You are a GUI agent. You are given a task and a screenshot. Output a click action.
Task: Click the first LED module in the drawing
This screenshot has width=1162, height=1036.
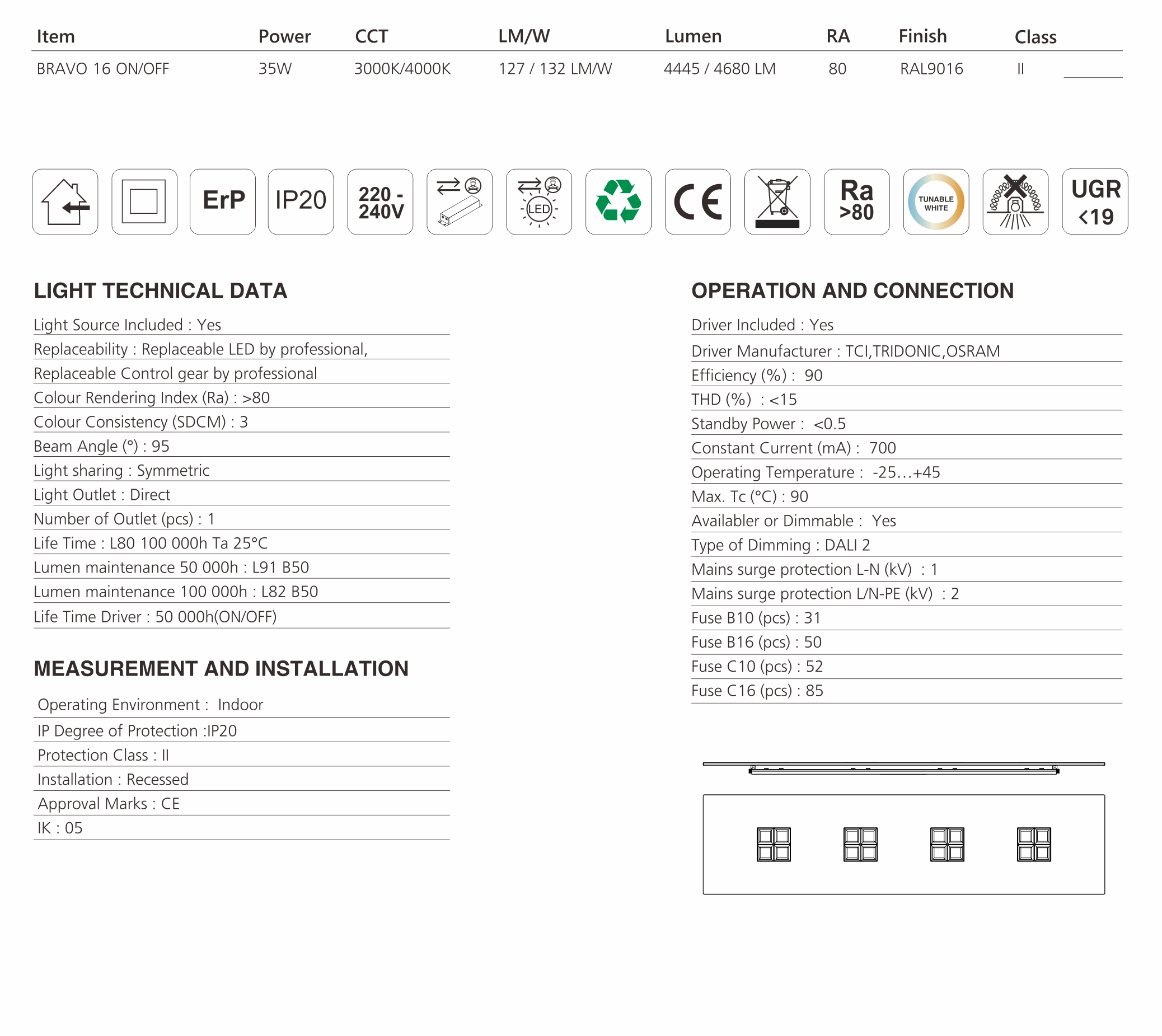(x=774, y=844)
